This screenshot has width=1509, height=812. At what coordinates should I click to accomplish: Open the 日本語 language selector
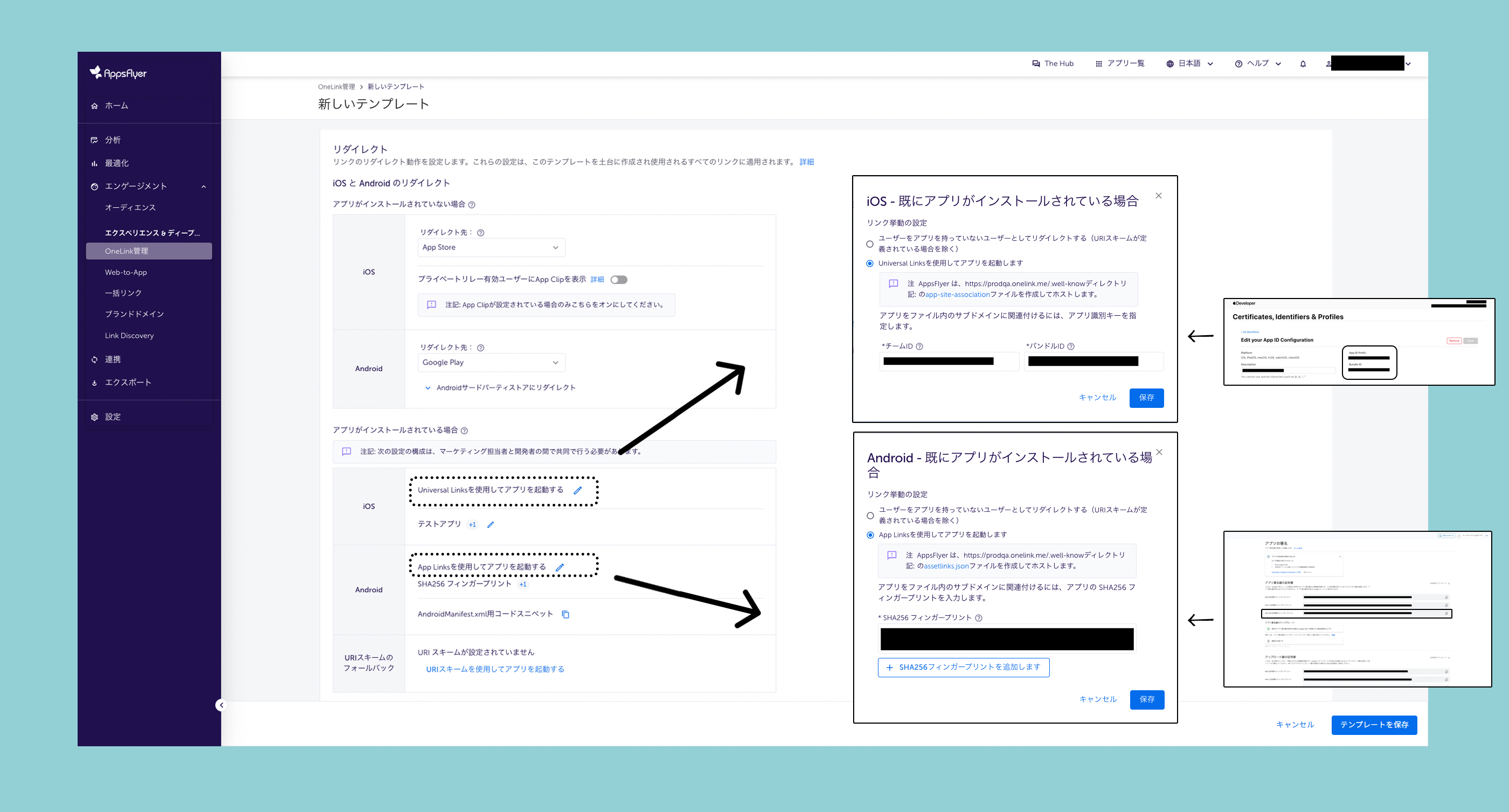pos(1189,63)
